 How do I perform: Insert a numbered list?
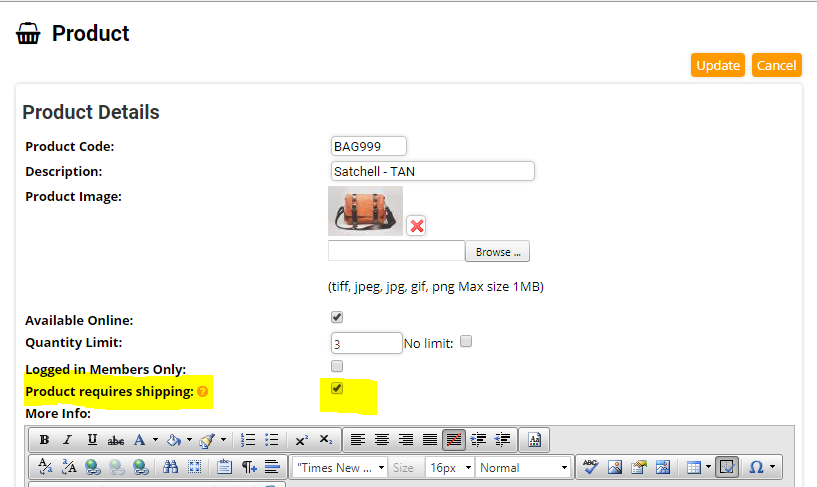[x=248, y=440]
